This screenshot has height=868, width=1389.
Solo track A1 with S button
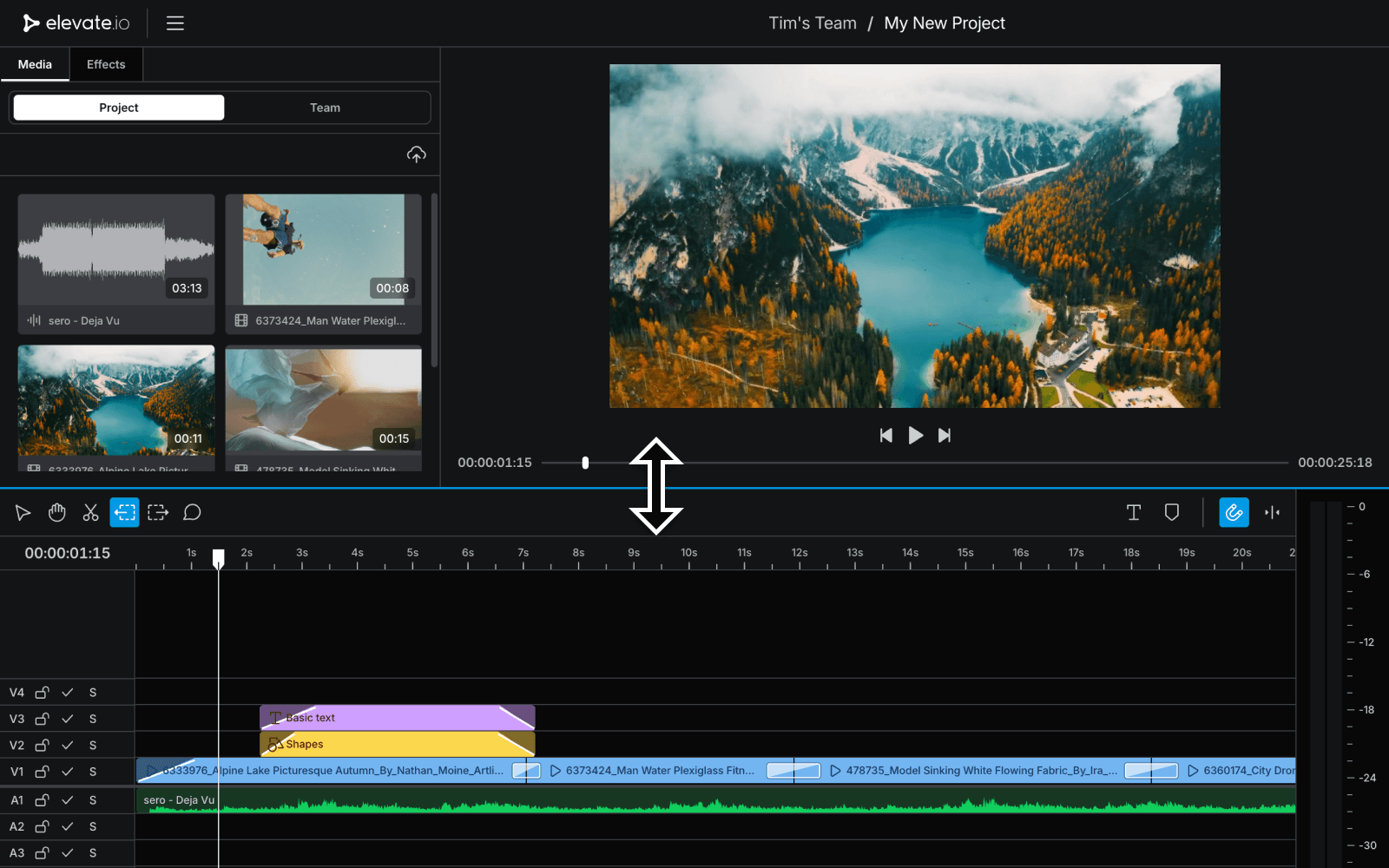93,800
